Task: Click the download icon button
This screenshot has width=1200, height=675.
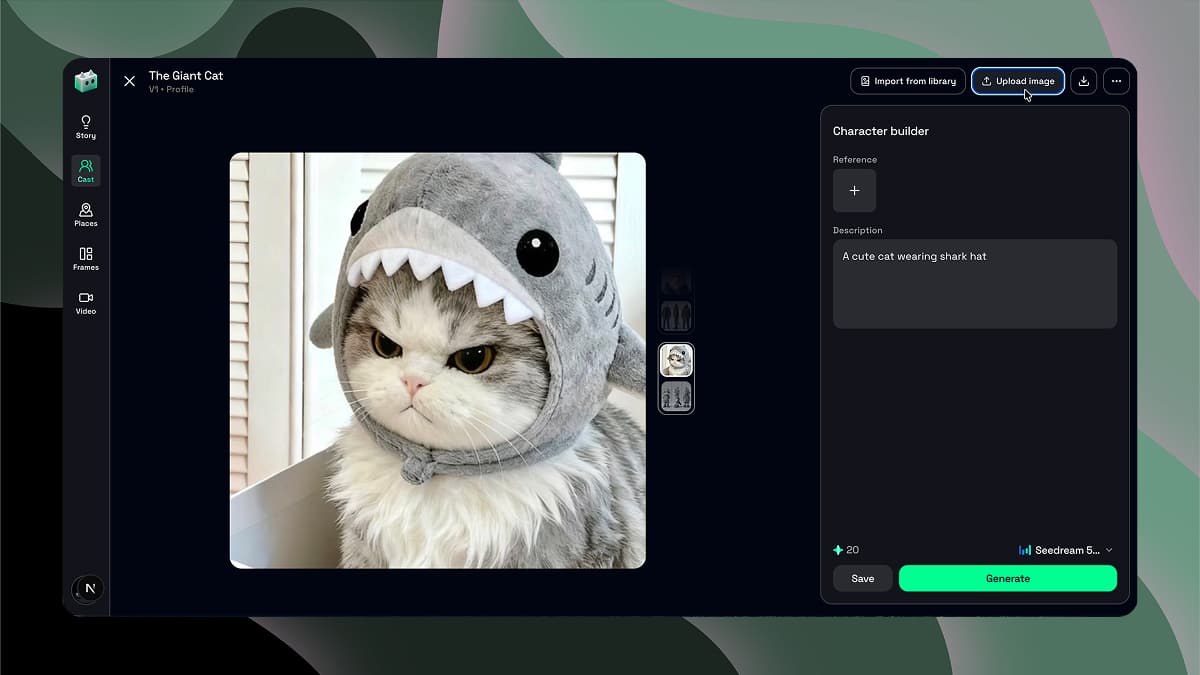Action: pyautogui.click(x=1083, y=81)
